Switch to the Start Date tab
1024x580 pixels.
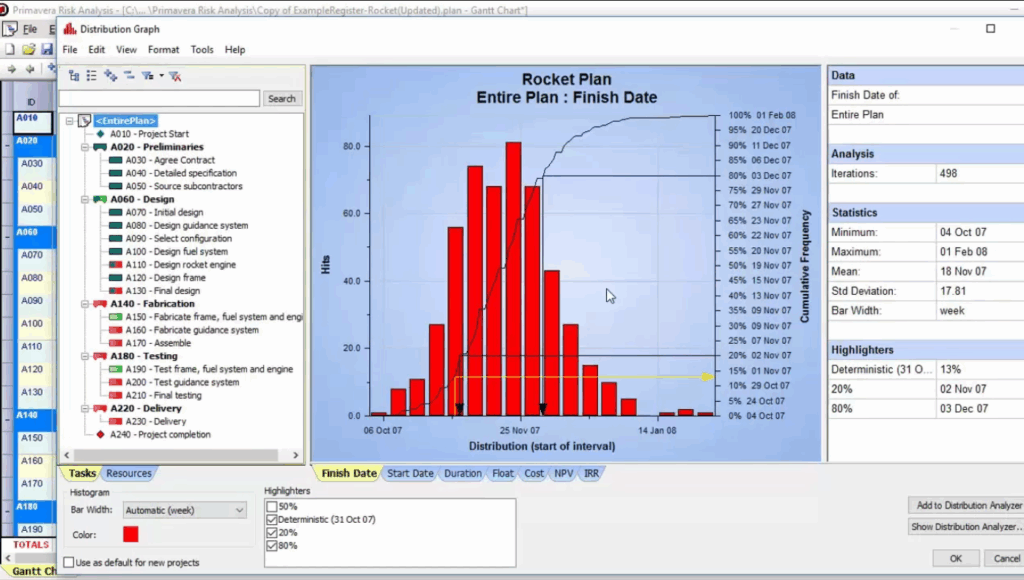coord(410,474)
